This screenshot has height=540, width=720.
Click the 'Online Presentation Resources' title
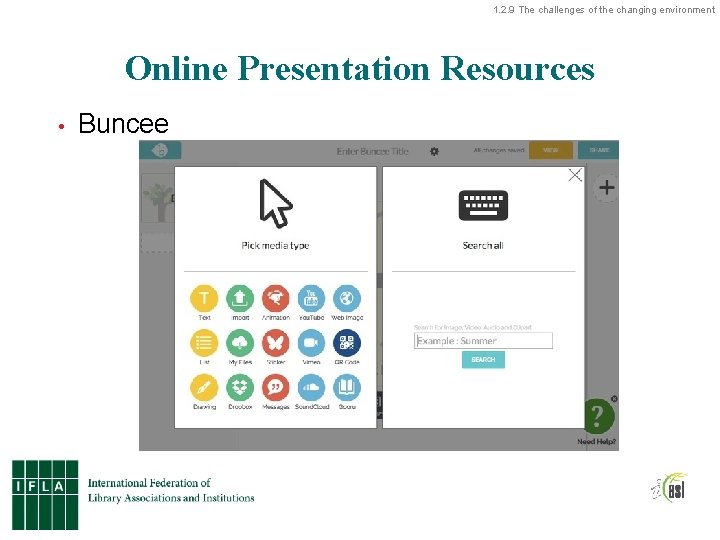[360, 68]
